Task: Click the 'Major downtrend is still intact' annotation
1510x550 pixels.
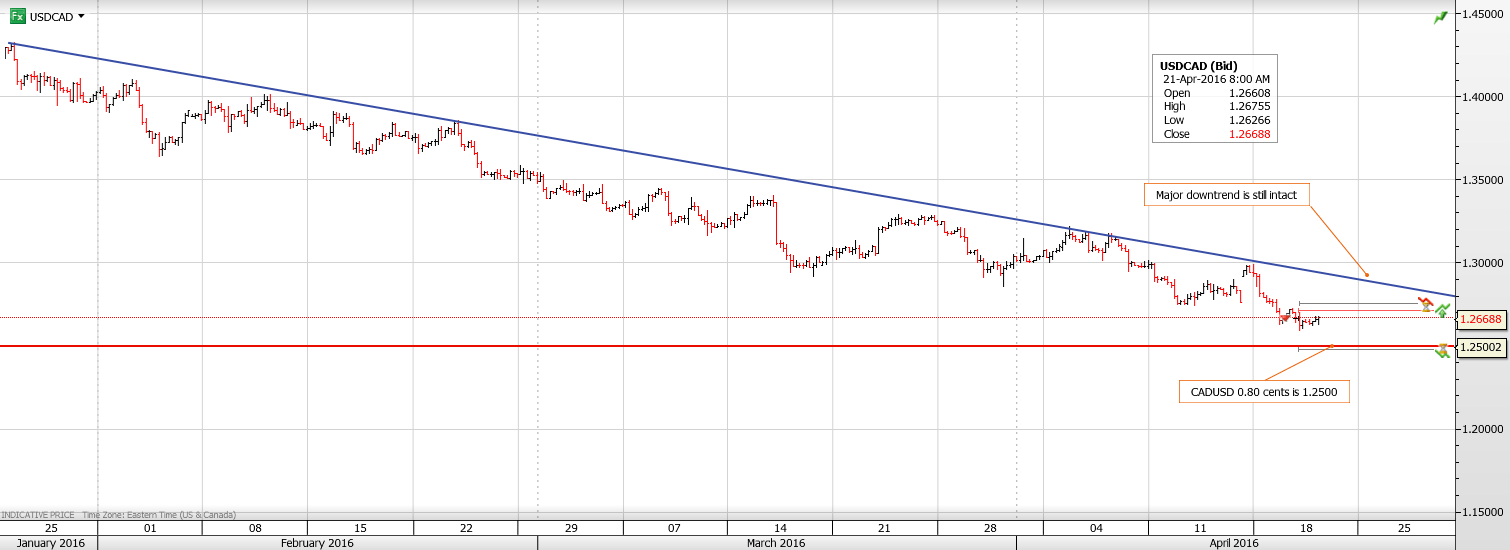Action: 1225,195
